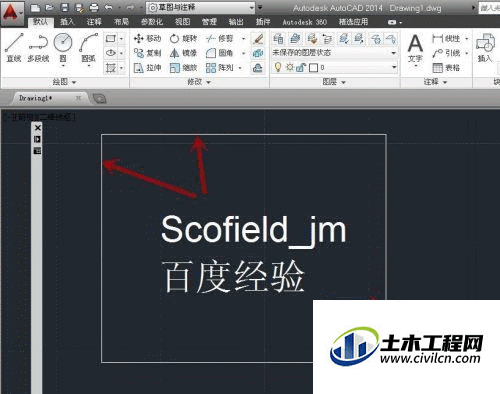The width and height of the screenshot is (500, 394).
Task: Expand the Circle tool dropdown arrow
Action: (63, 66)
